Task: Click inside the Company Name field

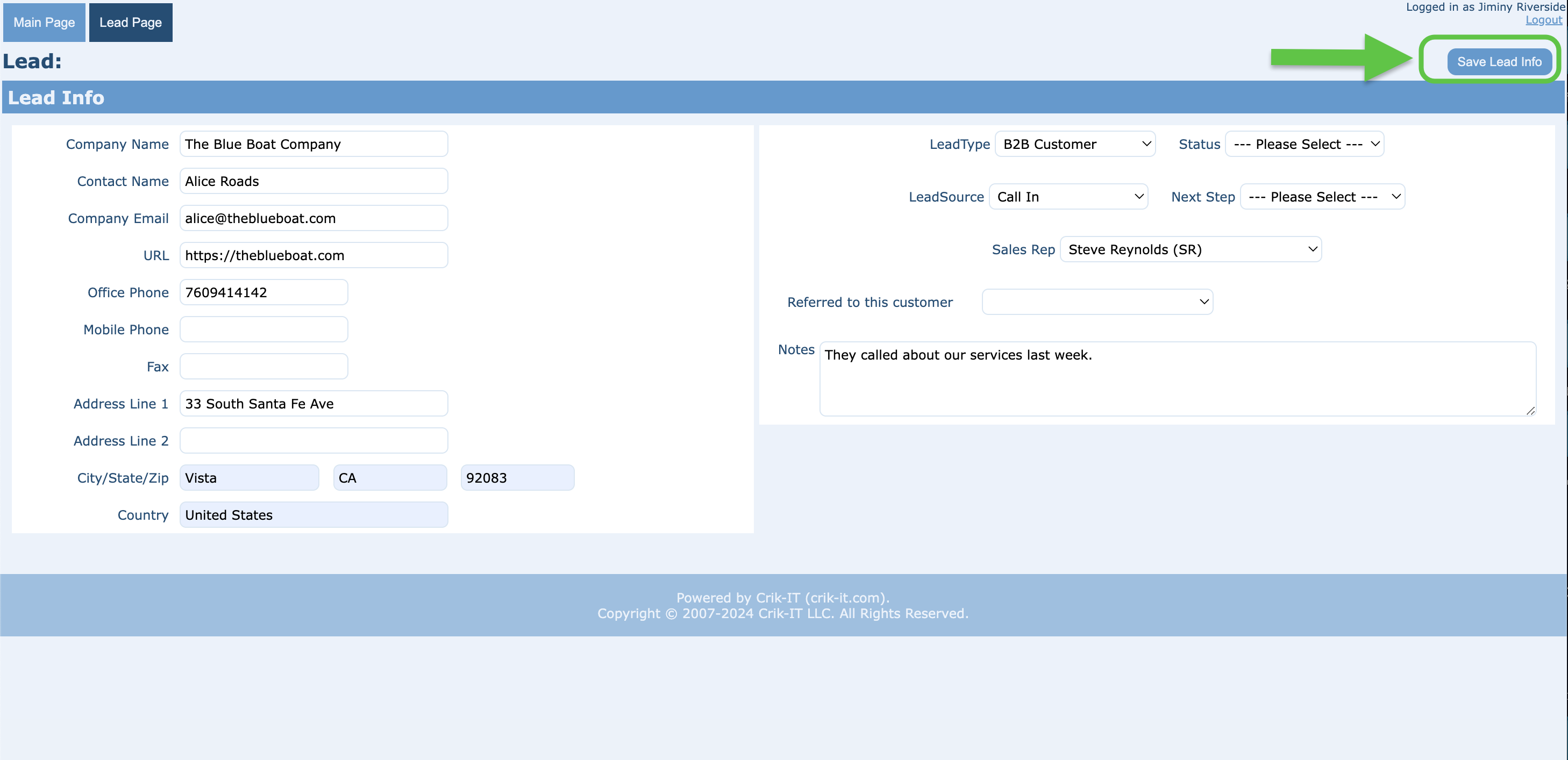Action: (x=313, y=144)
